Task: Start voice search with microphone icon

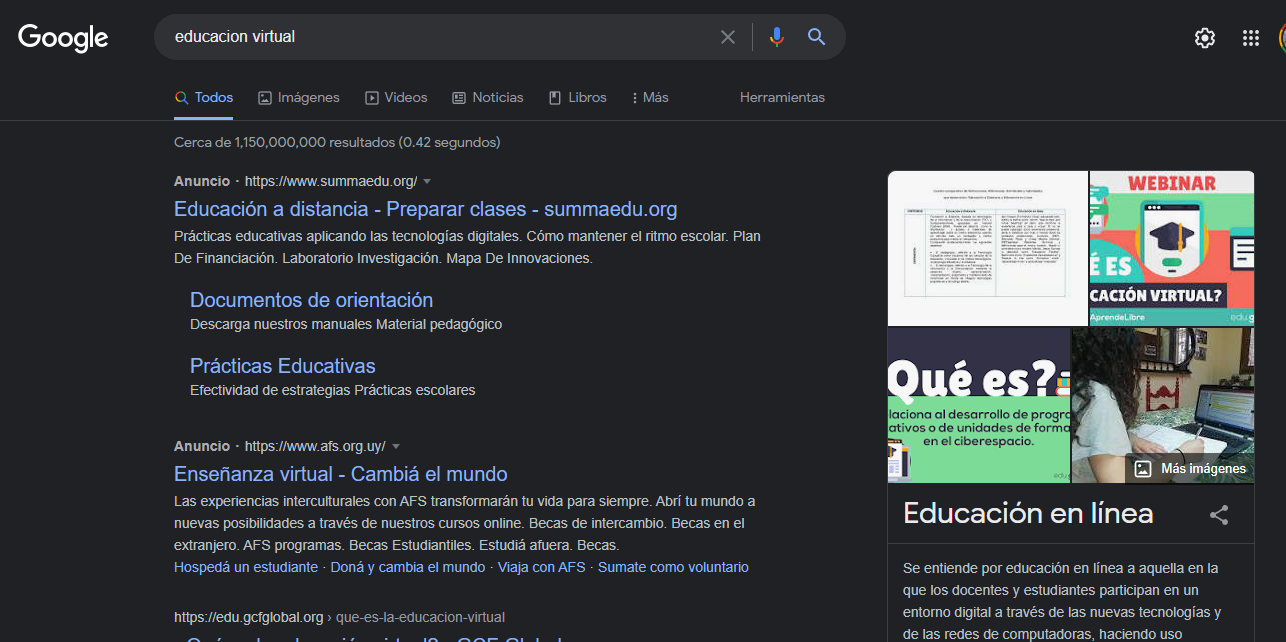Action: tap(777, 37)
